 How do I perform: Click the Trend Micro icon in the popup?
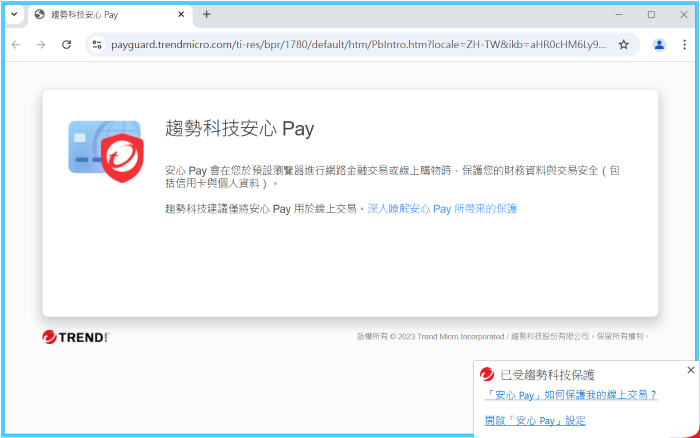click(487, 374)
